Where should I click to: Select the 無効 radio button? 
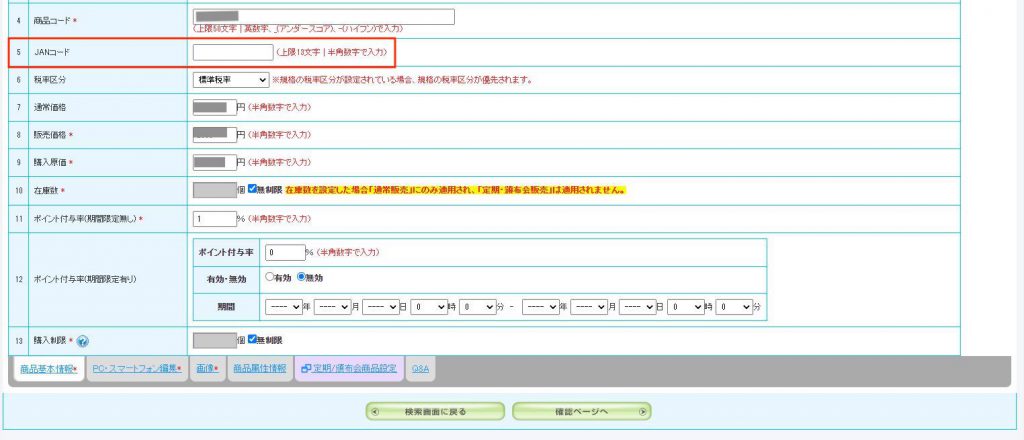pyautogui.click(x=301, y=277)
